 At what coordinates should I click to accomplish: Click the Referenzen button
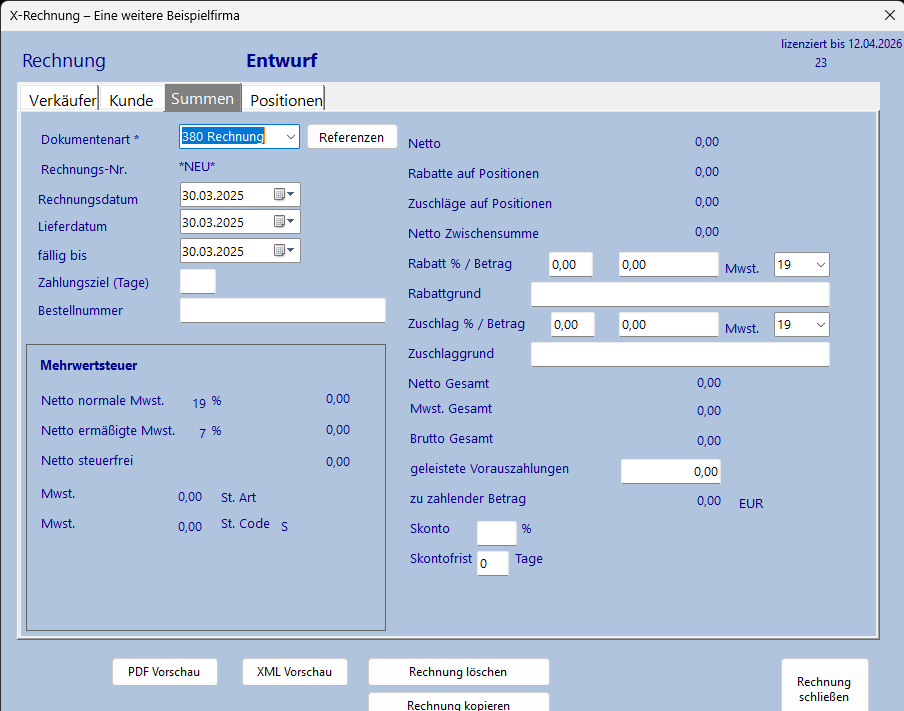tap(352, 137)
